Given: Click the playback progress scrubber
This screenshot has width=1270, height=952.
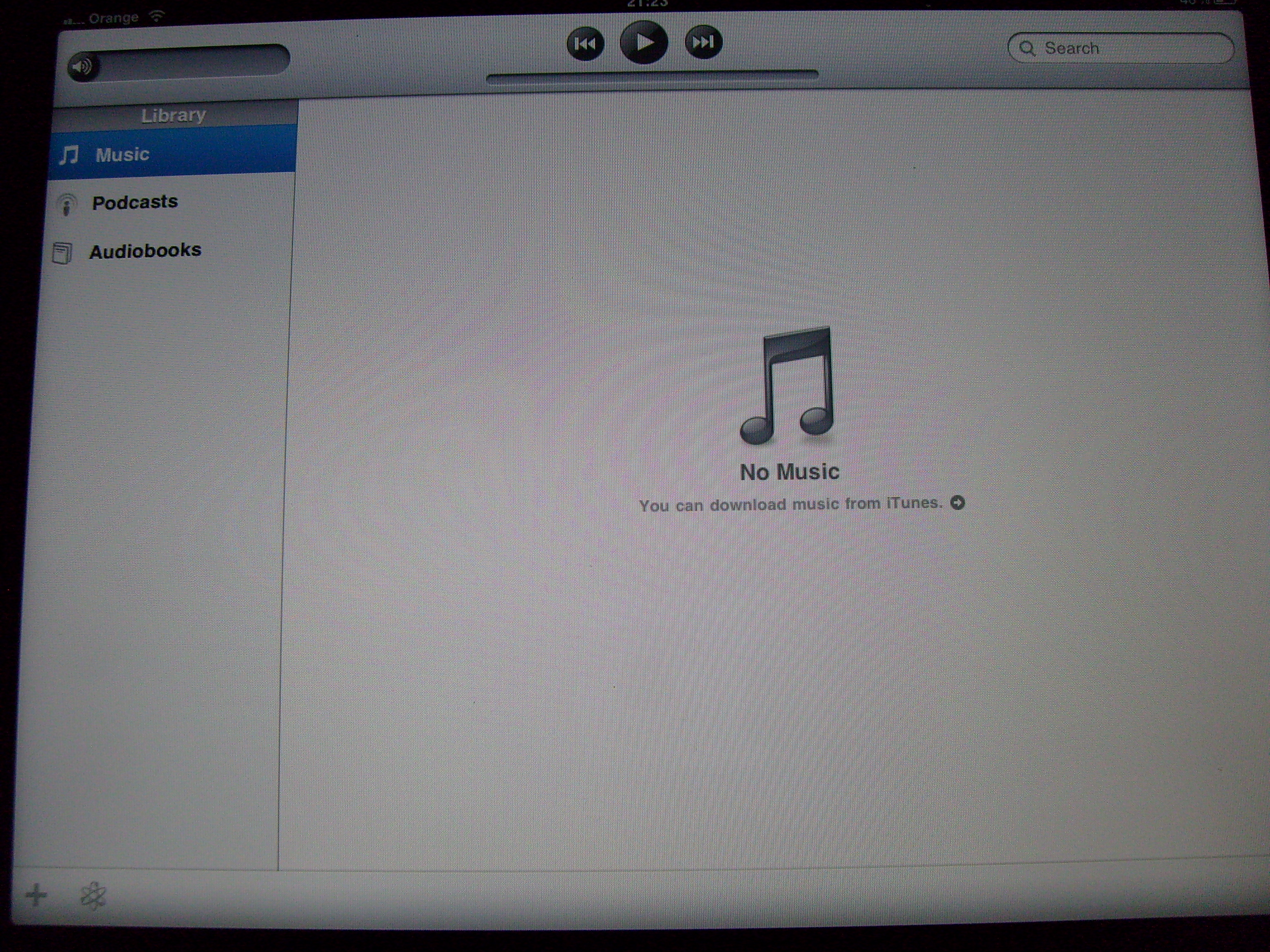Looking at the screenshot, I should 652,77.
